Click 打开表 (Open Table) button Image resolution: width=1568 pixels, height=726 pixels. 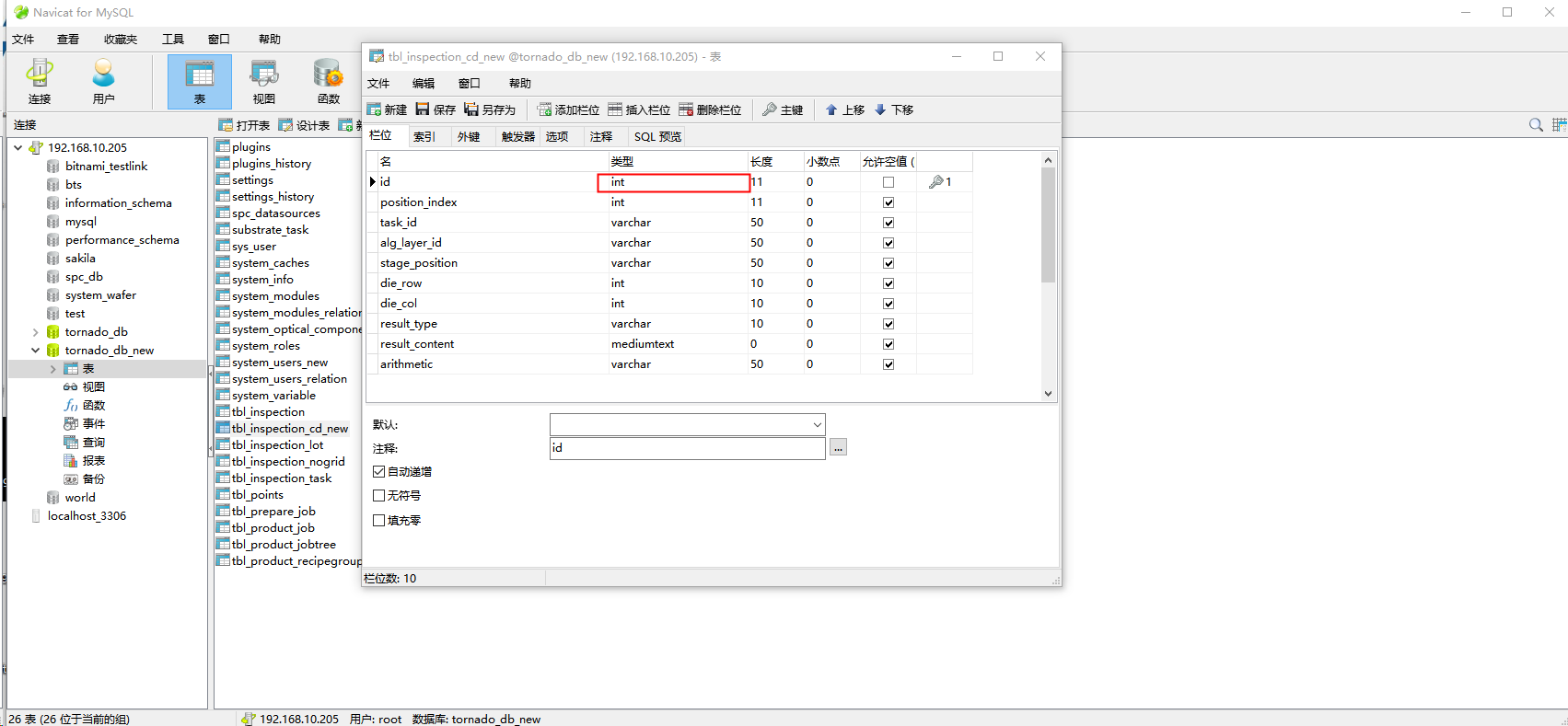point(244,125)
